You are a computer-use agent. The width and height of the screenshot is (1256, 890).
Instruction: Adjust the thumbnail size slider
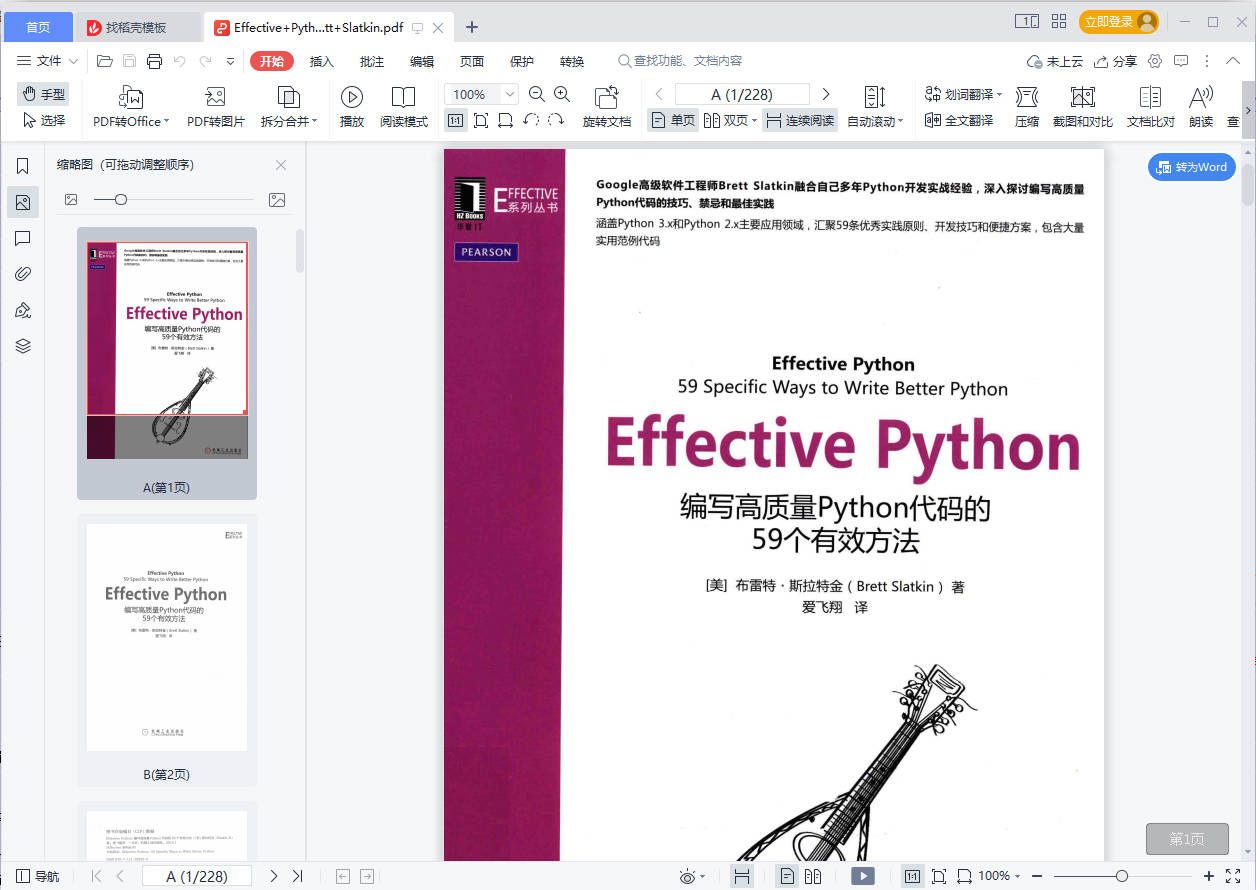pos(121,200)
